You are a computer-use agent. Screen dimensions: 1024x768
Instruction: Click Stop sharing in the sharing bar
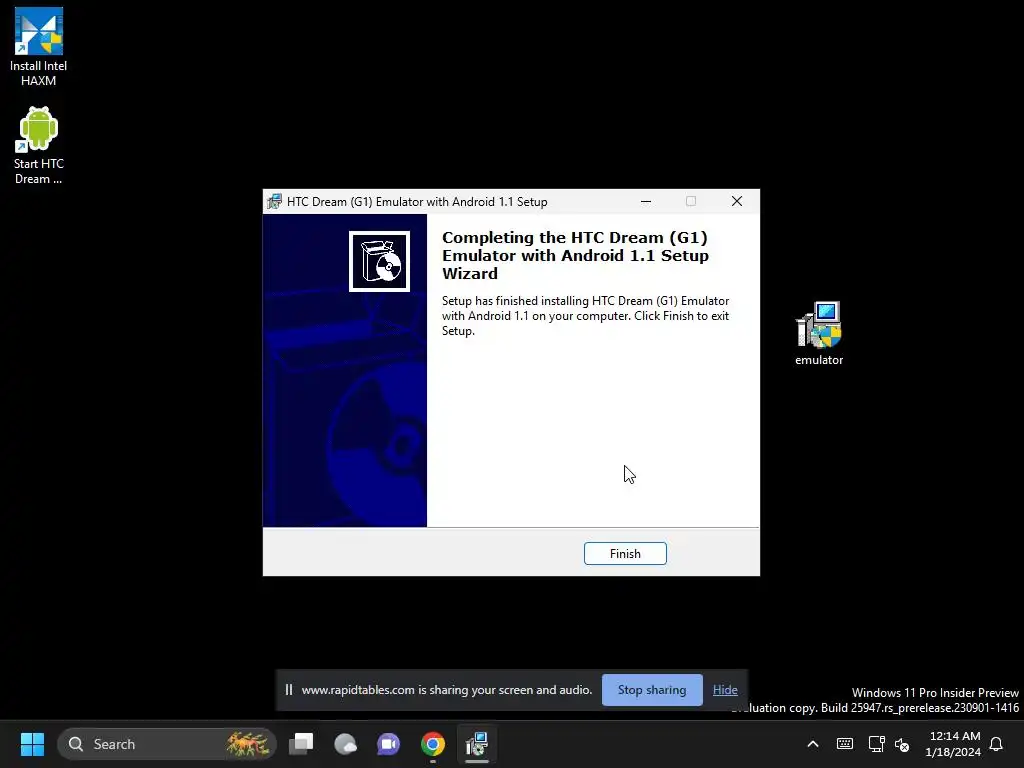[x=652, y=690]
